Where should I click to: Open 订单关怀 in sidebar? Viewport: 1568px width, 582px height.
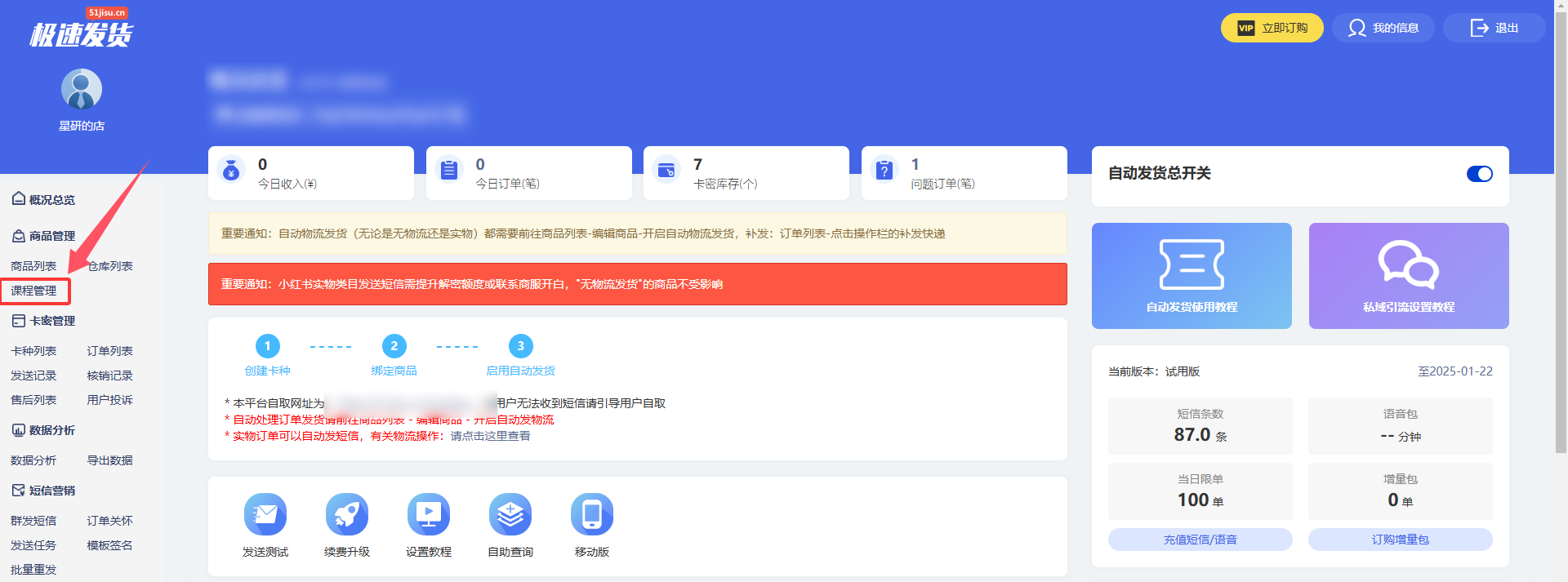pos(110,521)
